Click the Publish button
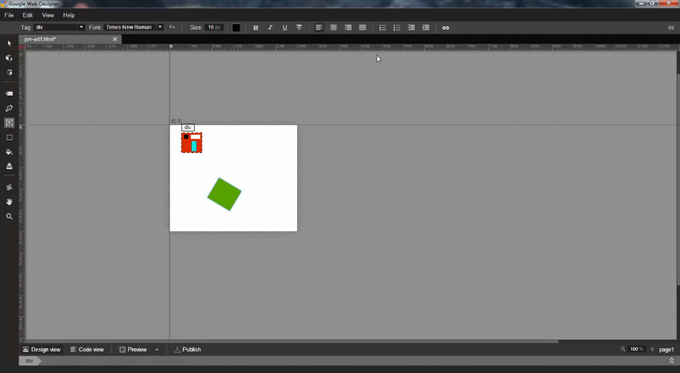680x373 pixels. pos(188,350)
